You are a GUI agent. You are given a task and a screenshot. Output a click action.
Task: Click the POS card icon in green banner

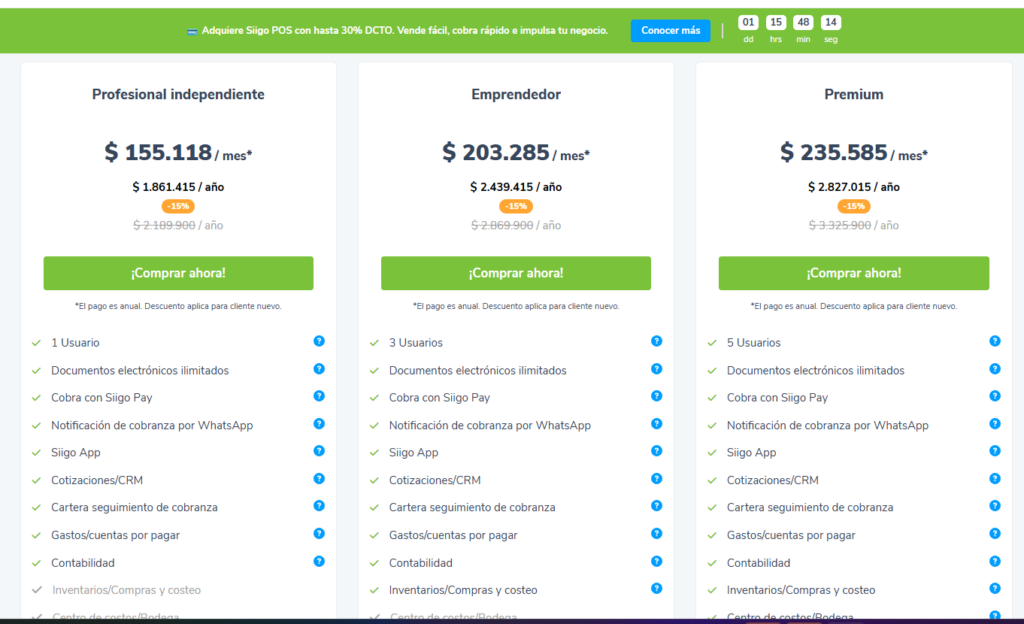click(x=192, y=31)
